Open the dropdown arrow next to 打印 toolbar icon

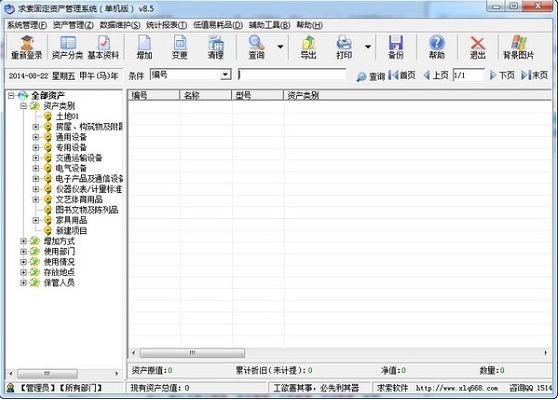368,47
